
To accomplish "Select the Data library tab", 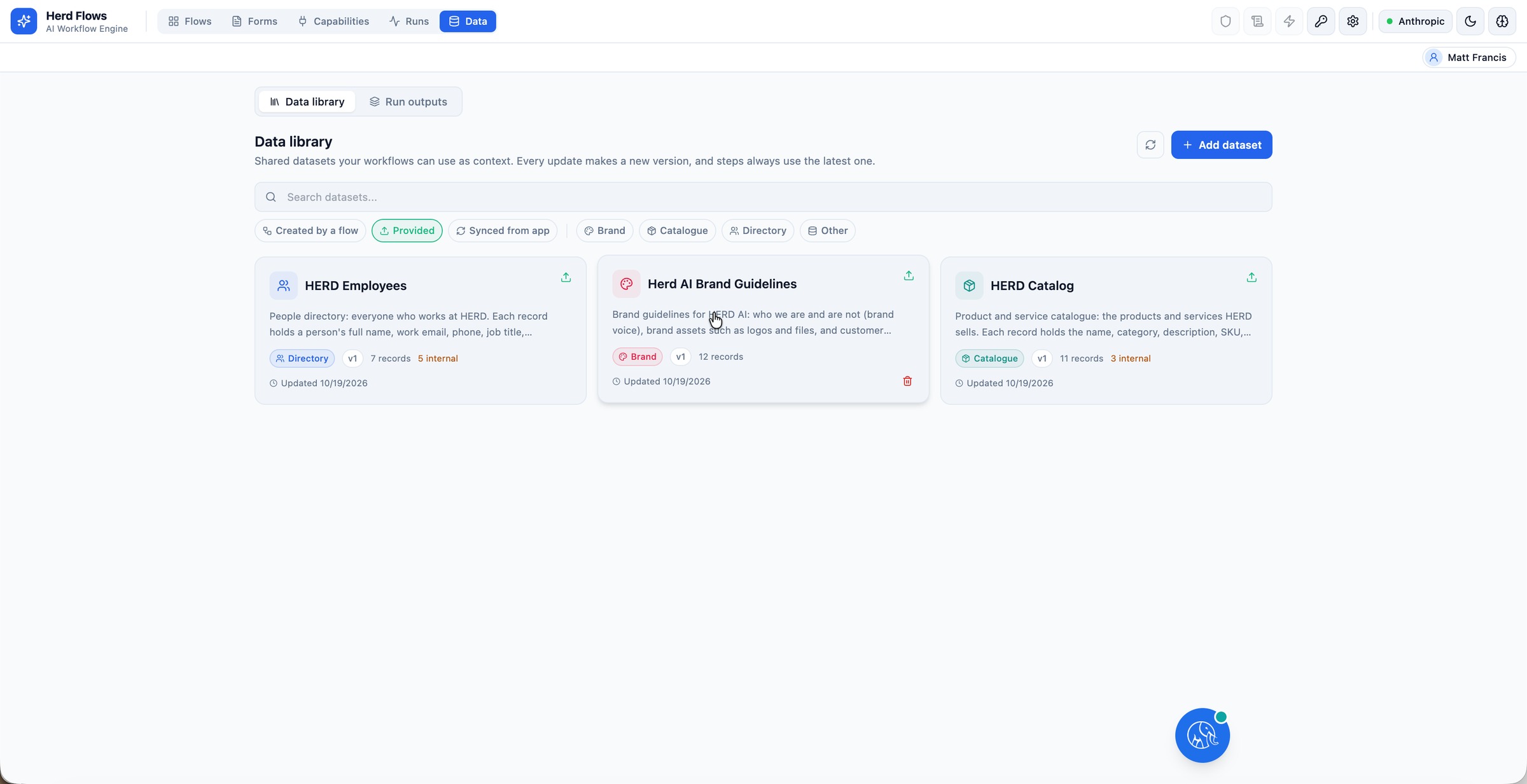I will pyautogui.click(x=307, y=102).
